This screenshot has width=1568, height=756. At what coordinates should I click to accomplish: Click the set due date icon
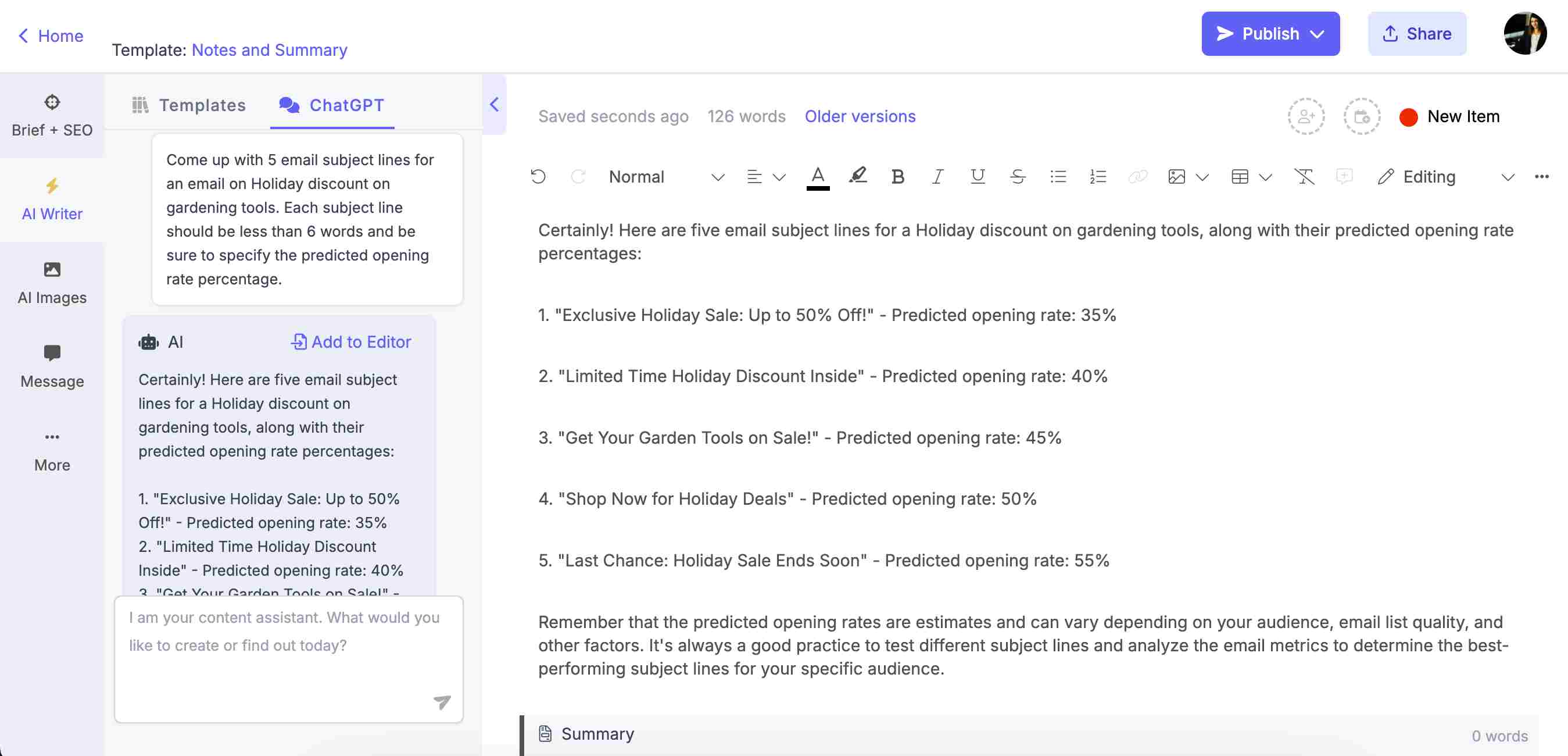click(x=1362, y=116)
